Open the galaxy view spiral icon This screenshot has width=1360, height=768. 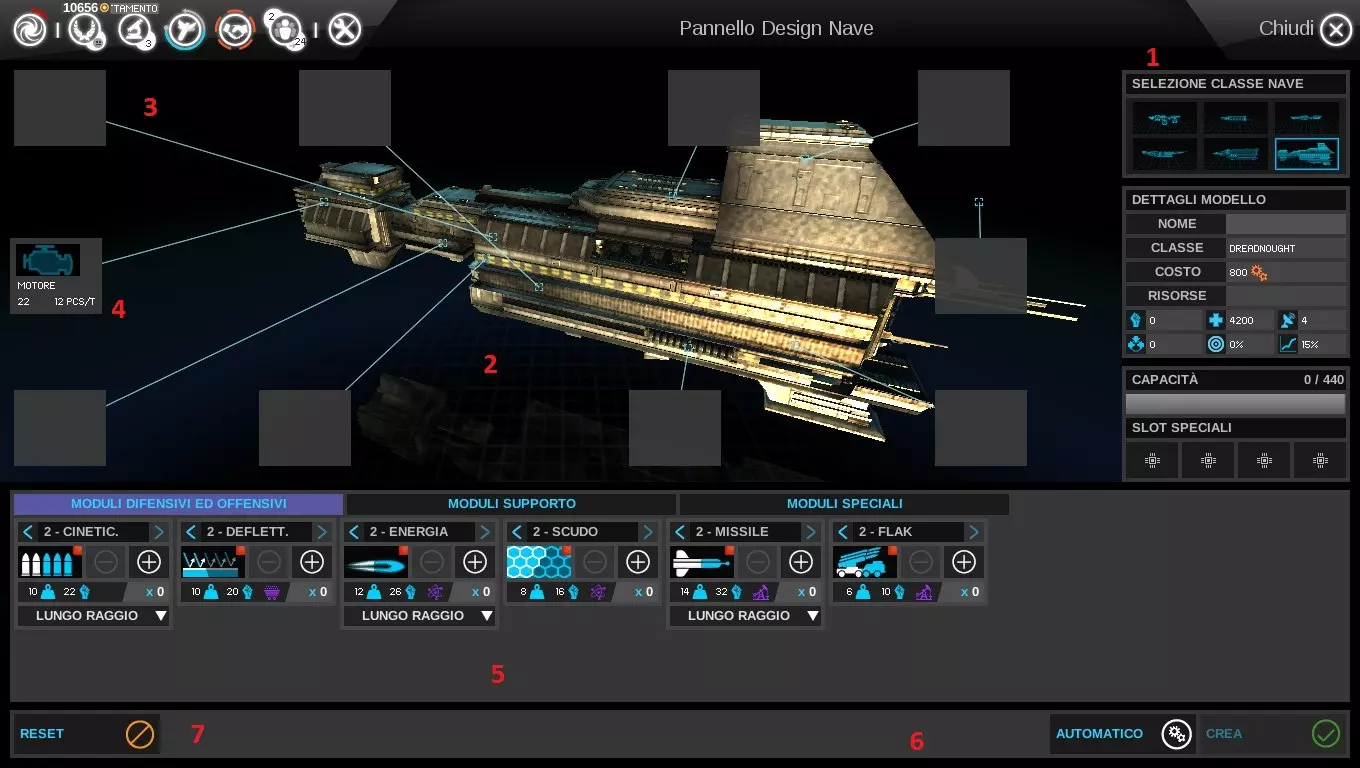[30, 29]
